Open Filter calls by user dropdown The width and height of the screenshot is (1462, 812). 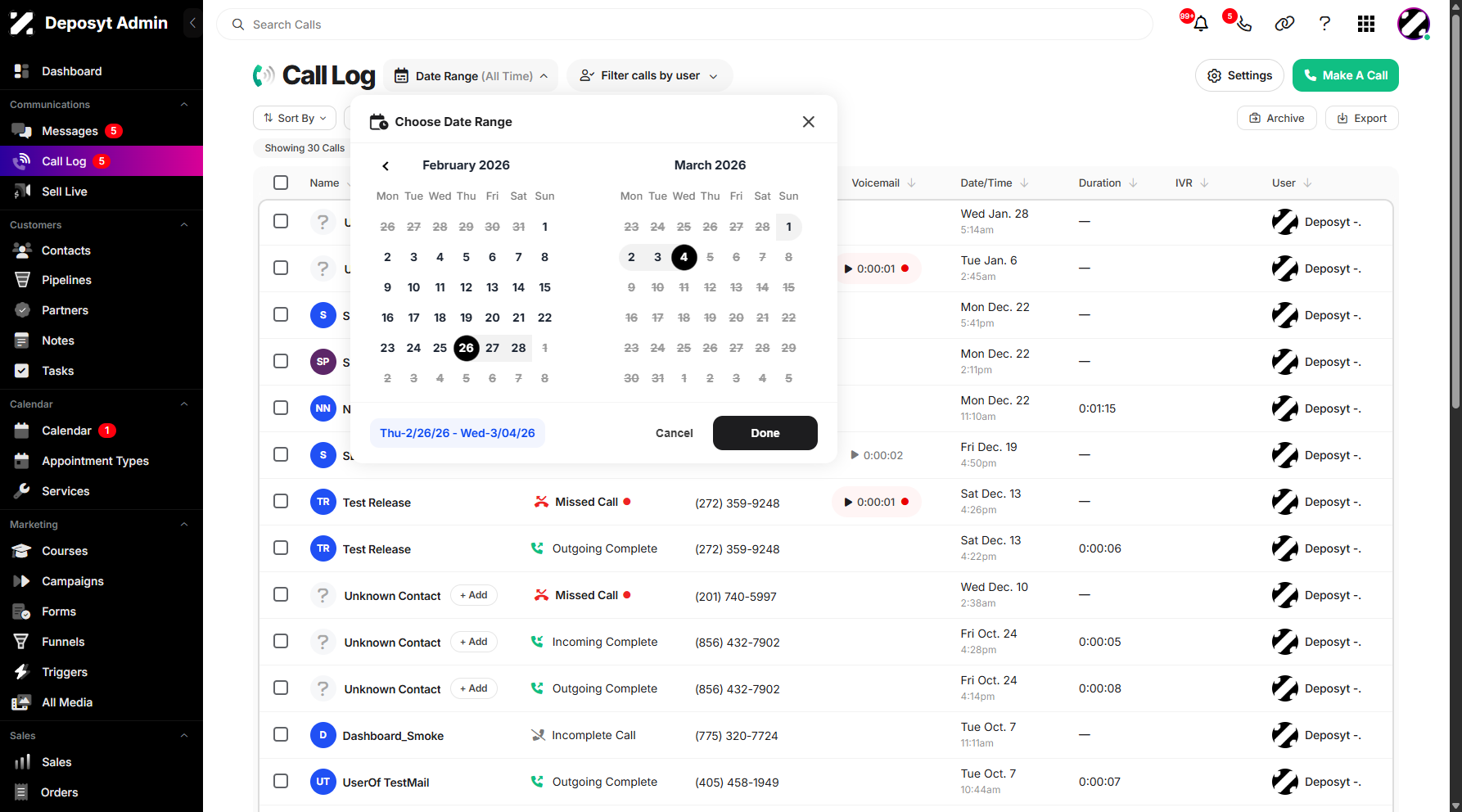(x=649, y=76)
